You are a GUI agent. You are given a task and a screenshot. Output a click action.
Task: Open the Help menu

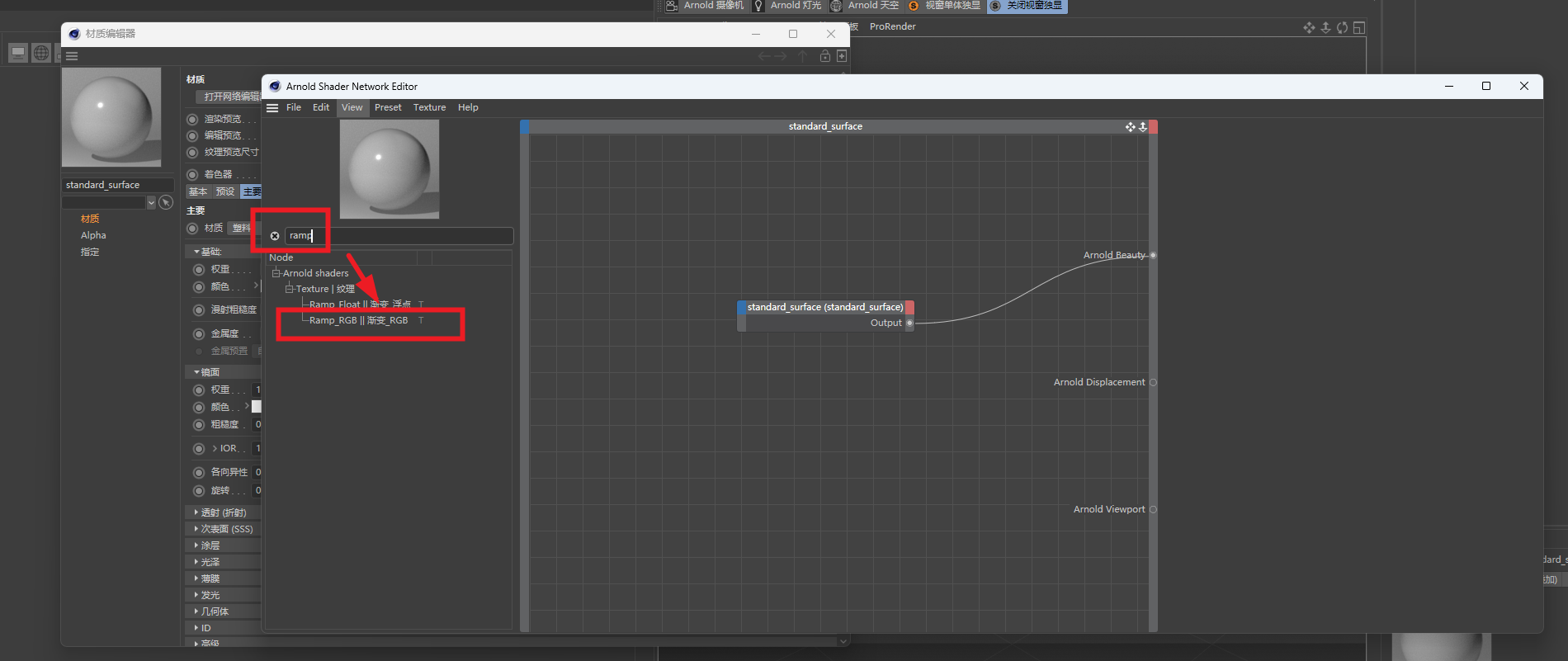point(468,108)
